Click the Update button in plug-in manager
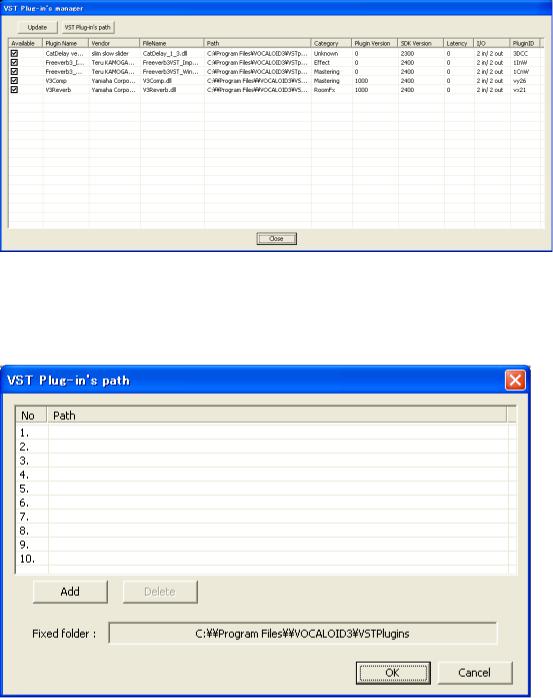The image size is (553, 698). (37, 27)
